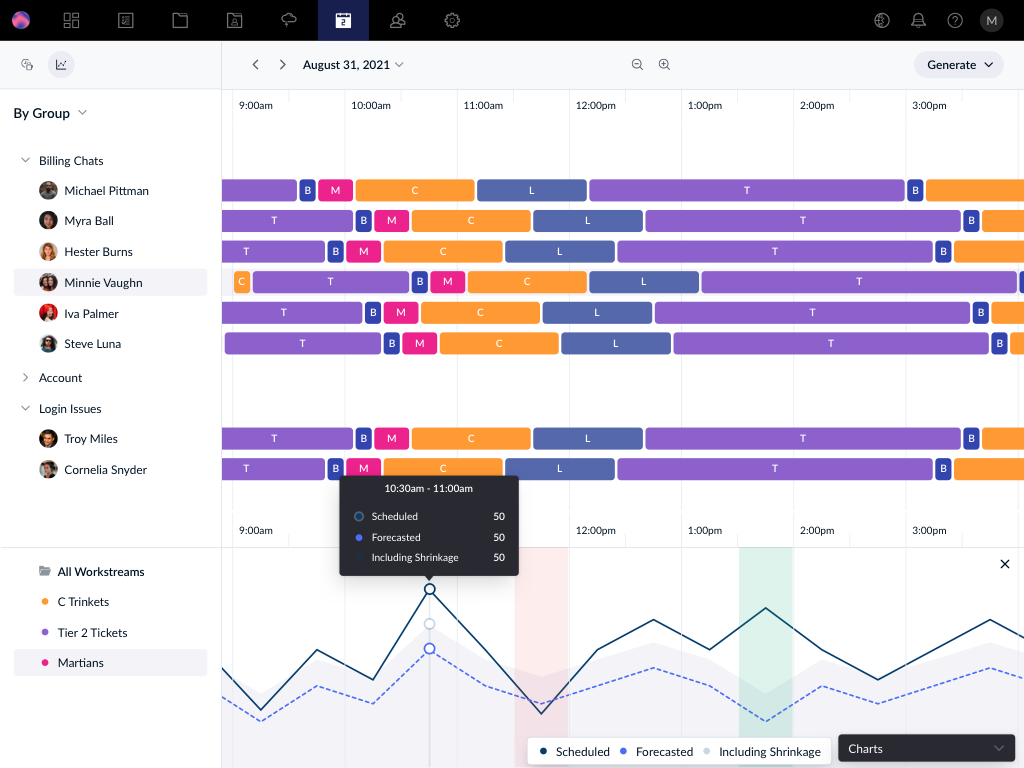Select agent Minnie Vaughn
Screen dimensions: 1024x768
[110, 282]
